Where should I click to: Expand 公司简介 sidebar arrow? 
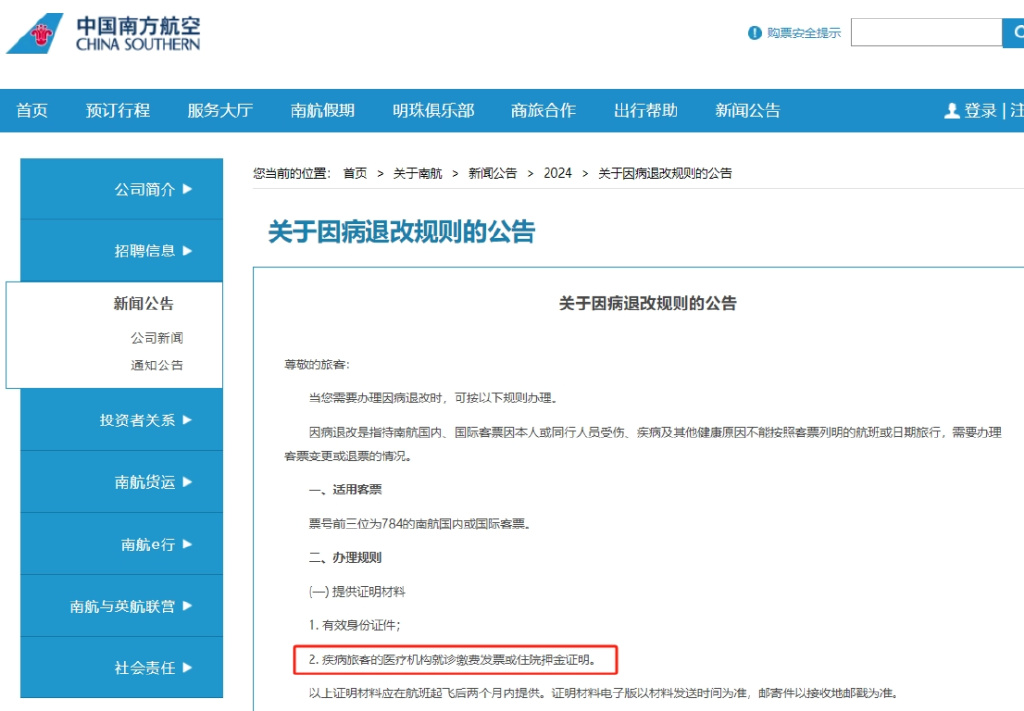187,189
